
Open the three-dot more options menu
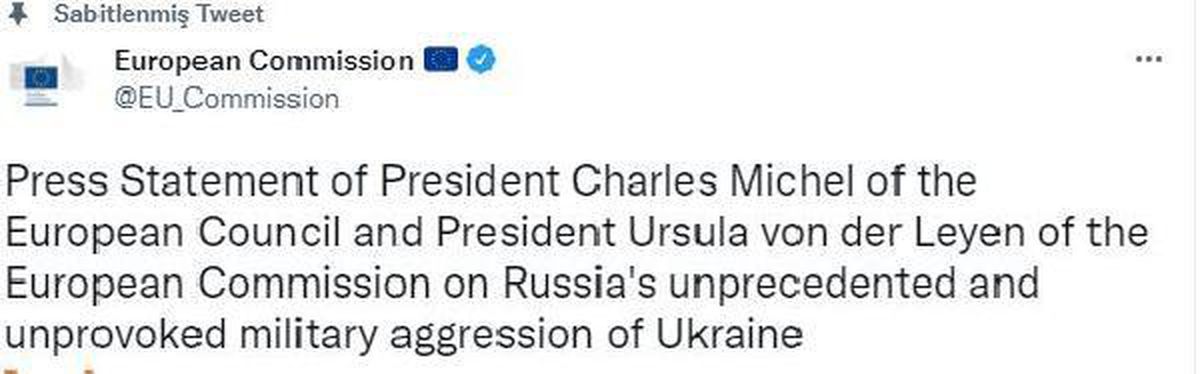pos(1147,59)
